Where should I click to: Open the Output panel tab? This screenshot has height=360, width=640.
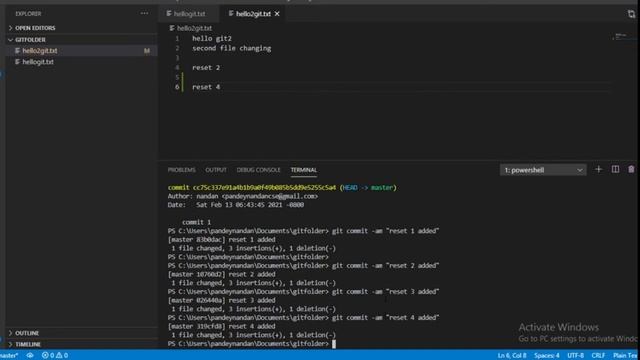coord(216,170)
